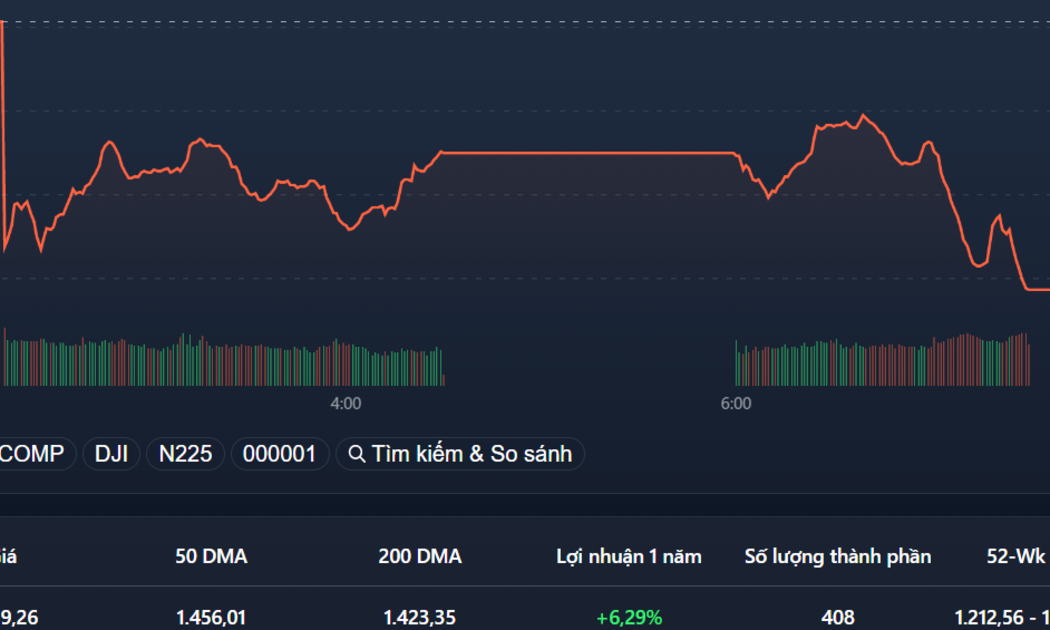Click the 408 component count value
The image size is (1050, 630).
(838, 617)
